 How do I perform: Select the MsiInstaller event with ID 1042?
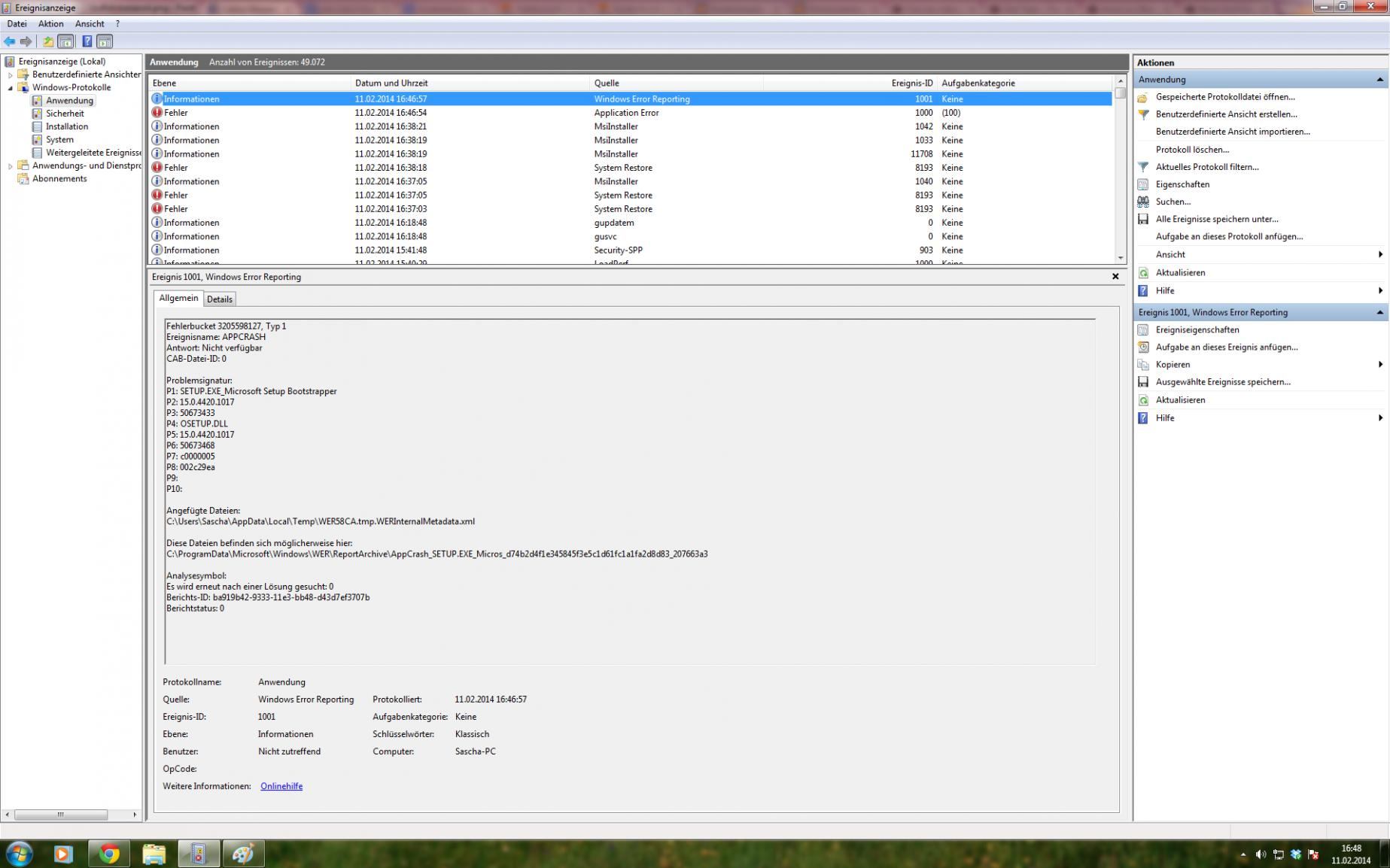coord(631,126)
